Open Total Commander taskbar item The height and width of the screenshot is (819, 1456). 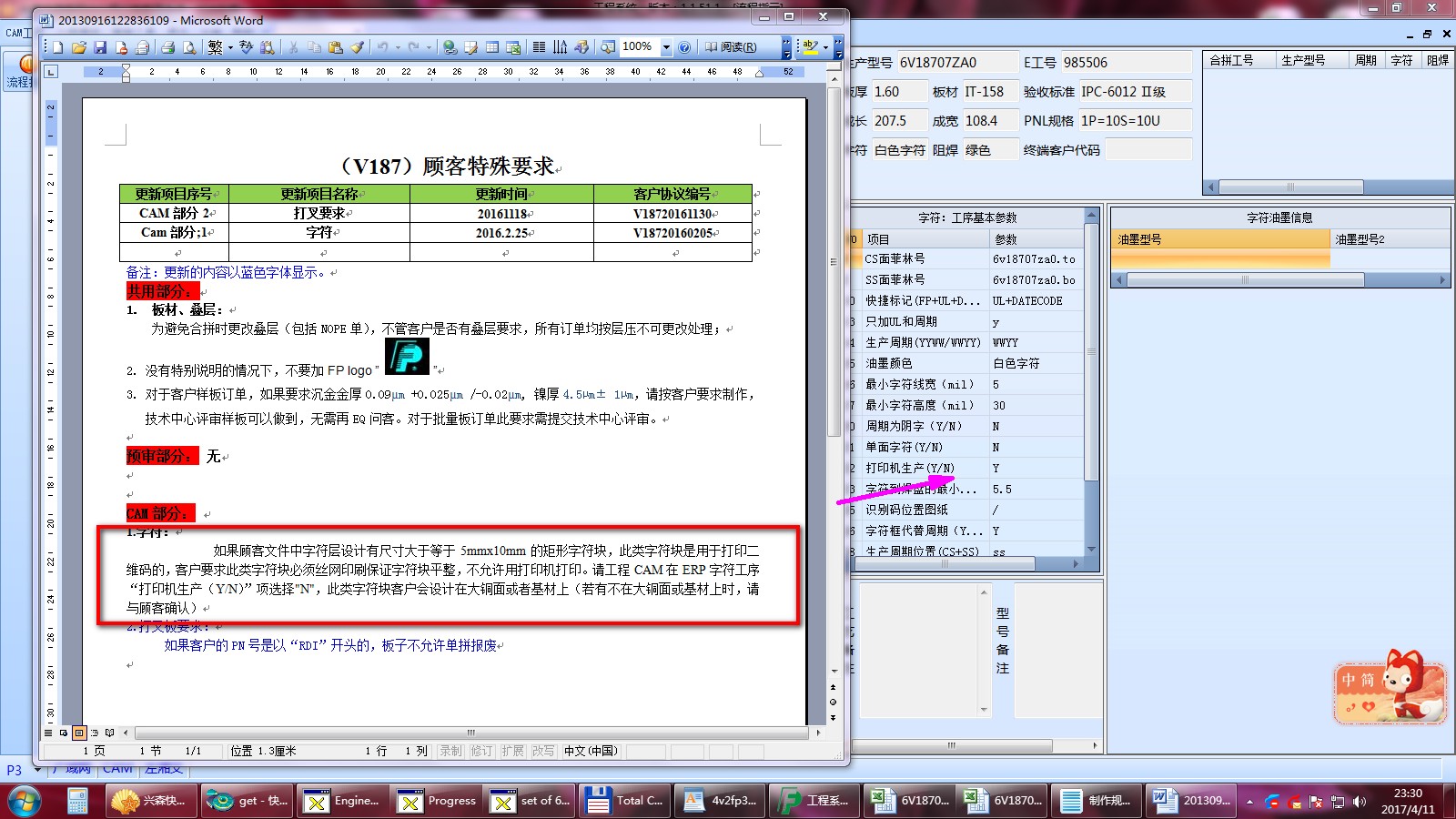coord(624,801)
